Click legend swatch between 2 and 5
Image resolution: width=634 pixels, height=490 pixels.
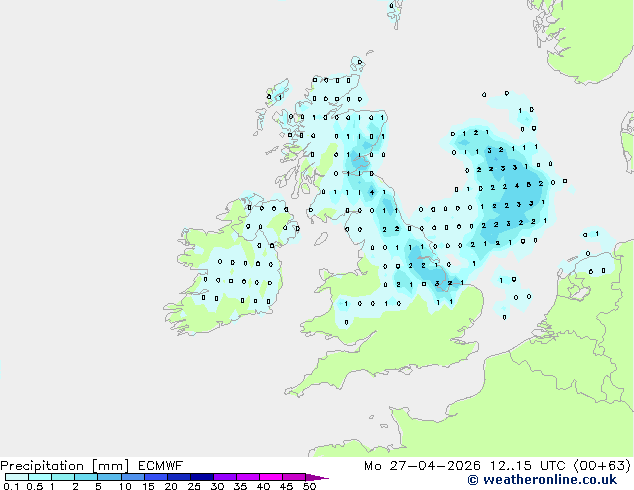[86, 477]
